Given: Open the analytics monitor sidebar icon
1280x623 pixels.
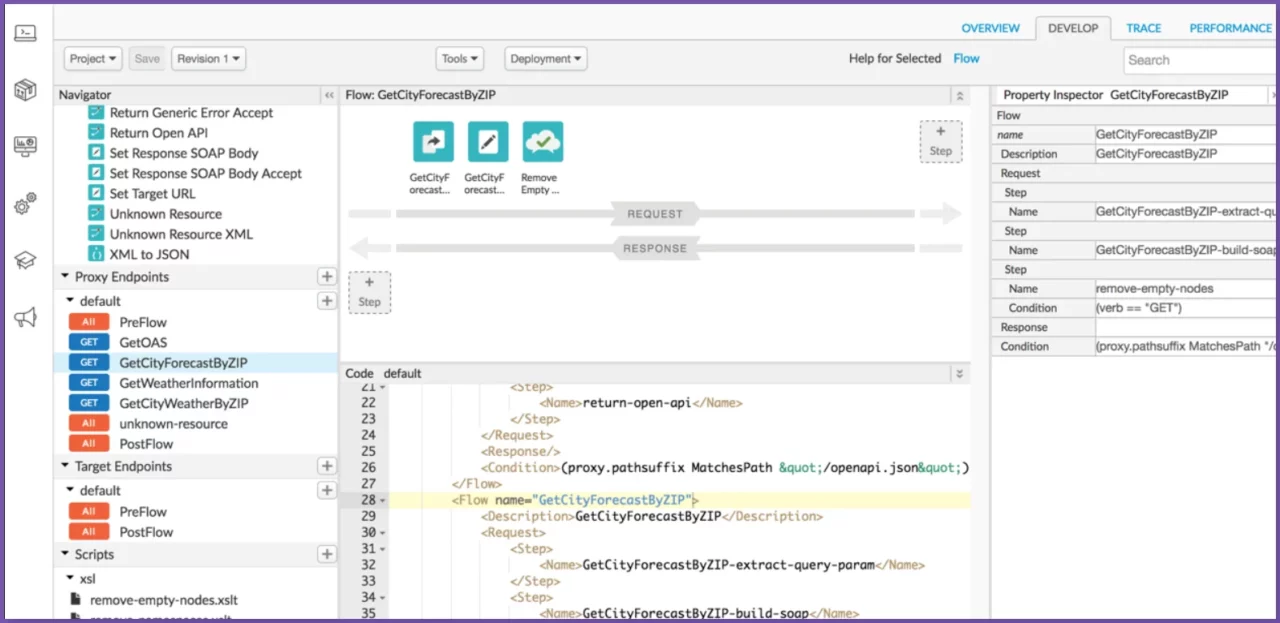Looking at the screenshot, I should pos(25,147).
